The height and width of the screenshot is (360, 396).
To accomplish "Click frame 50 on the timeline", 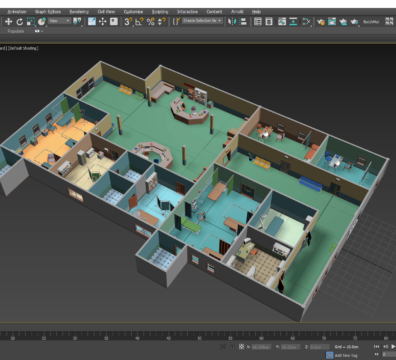I will tap(199, 338).
